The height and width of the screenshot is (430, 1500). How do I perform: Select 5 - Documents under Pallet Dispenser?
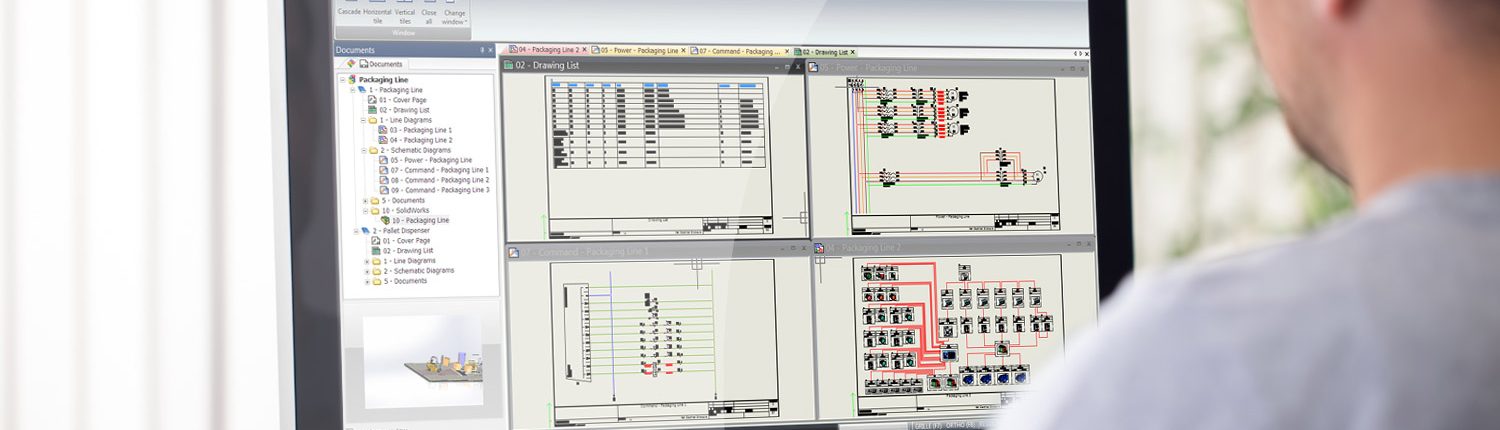point(407,281)
